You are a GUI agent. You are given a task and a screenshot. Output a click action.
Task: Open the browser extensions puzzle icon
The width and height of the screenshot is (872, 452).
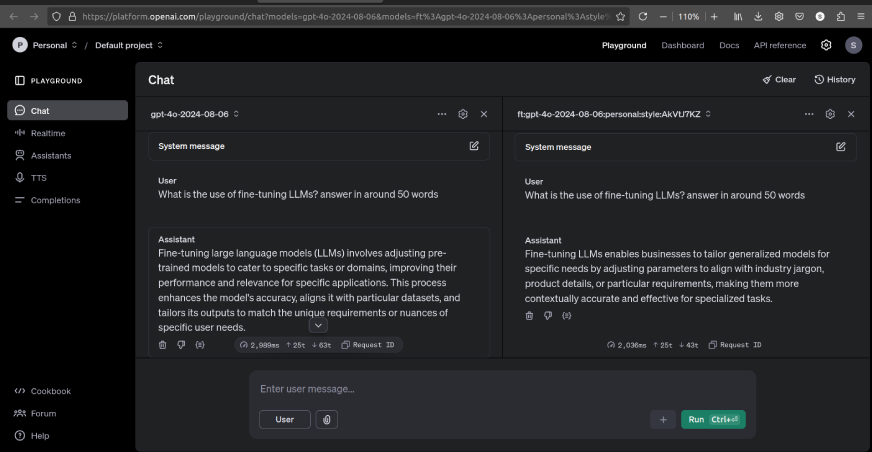coord(840,17)
